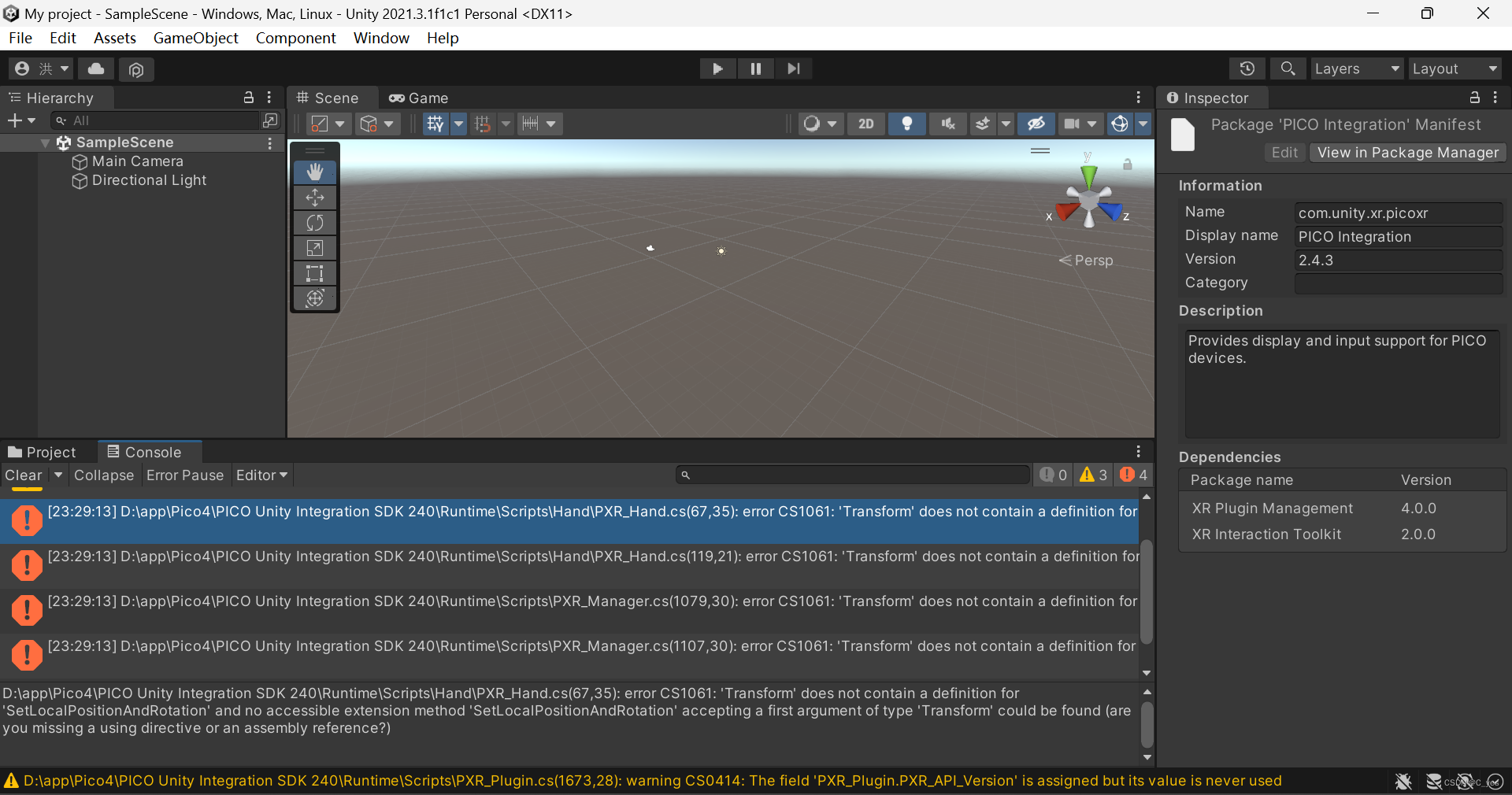1512x795 pixels.
Task: Select the Move tool
Action: (314, 198)
